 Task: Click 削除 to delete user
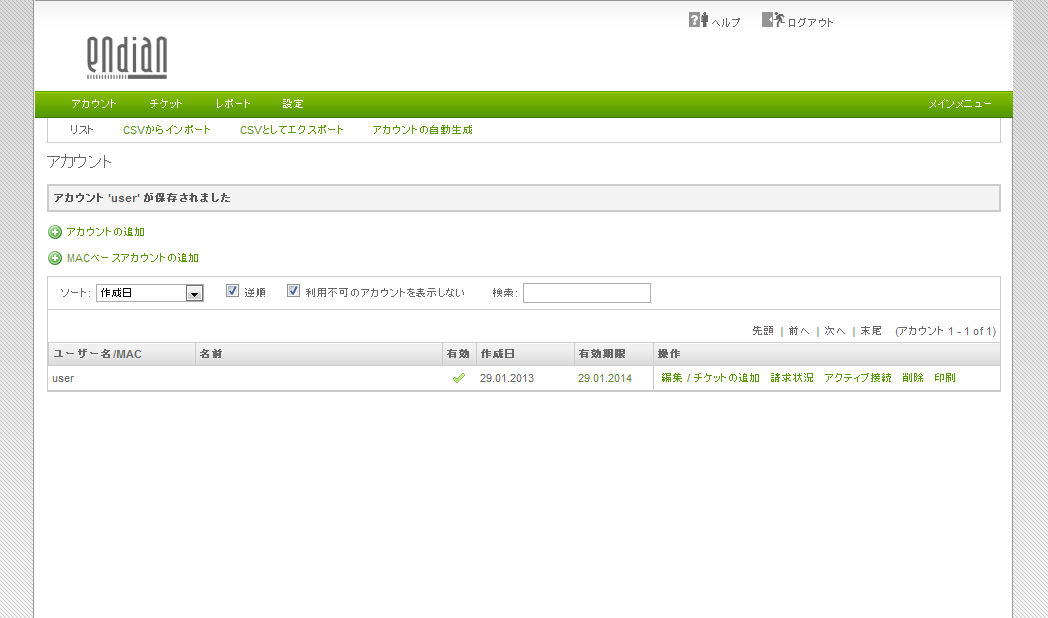[x=913, y=377]
